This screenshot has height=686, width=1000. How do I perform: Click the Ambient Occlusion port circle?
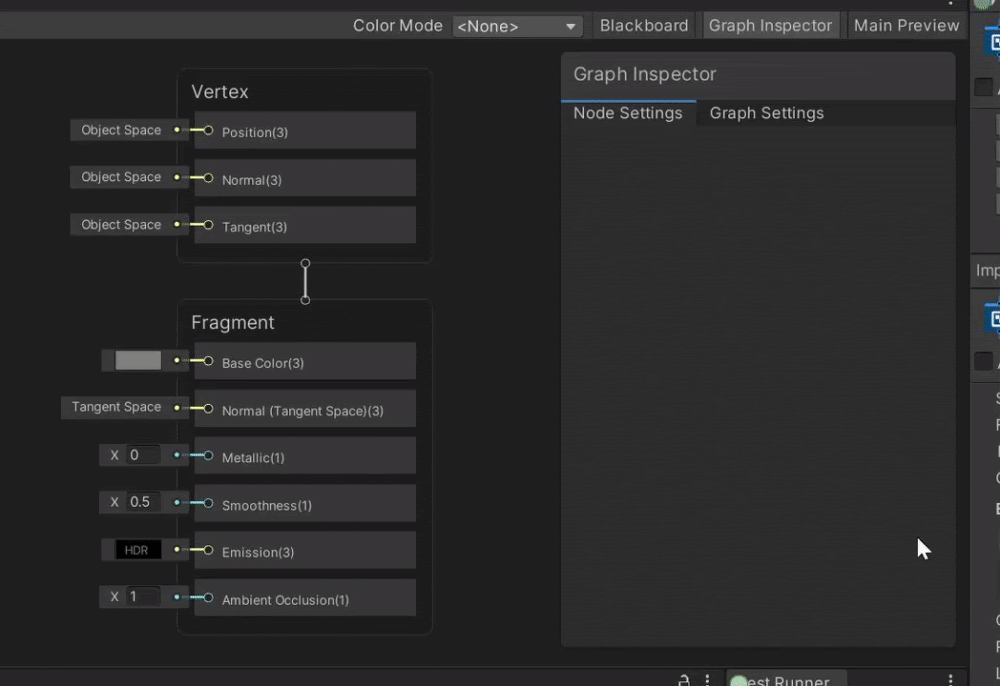click(208, 597)
